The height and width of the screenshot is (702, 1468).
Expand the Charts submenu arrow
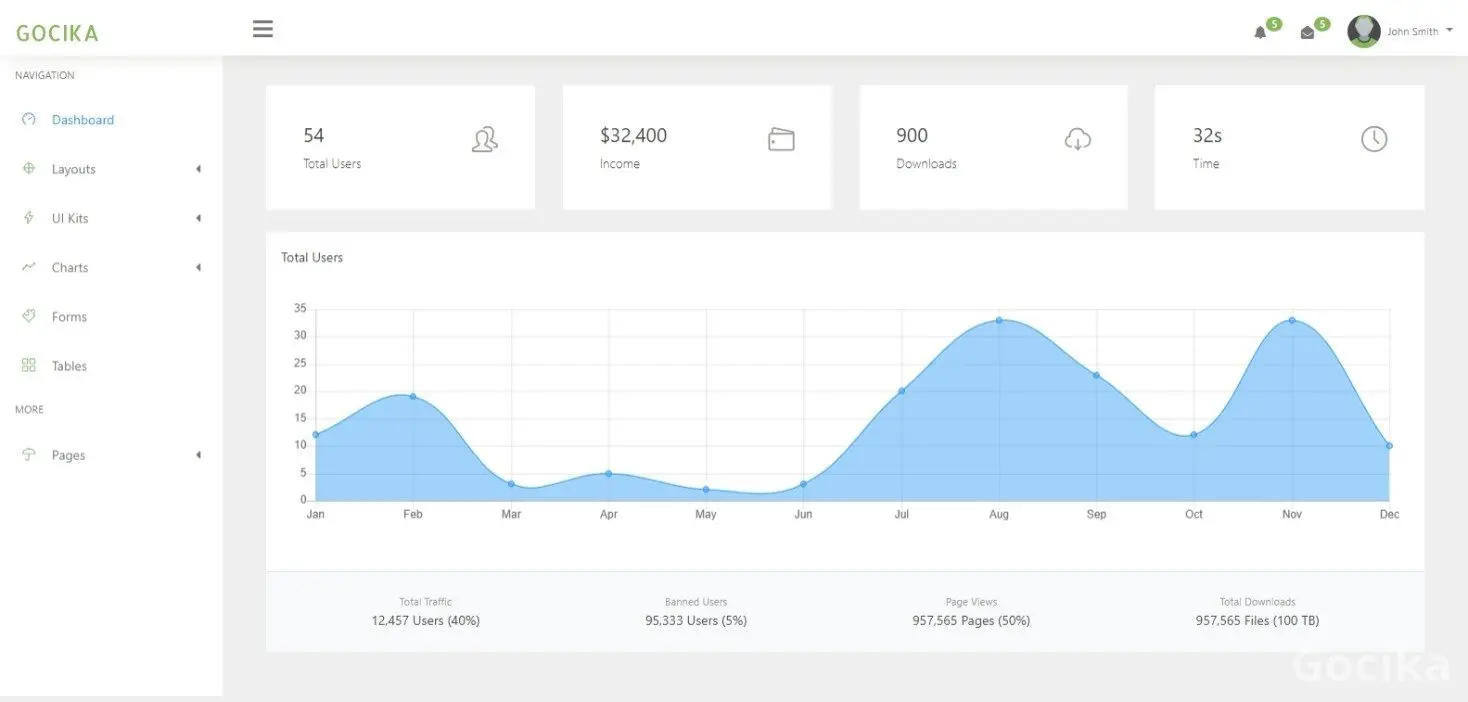pyautogui.click(x=198, y=267)
